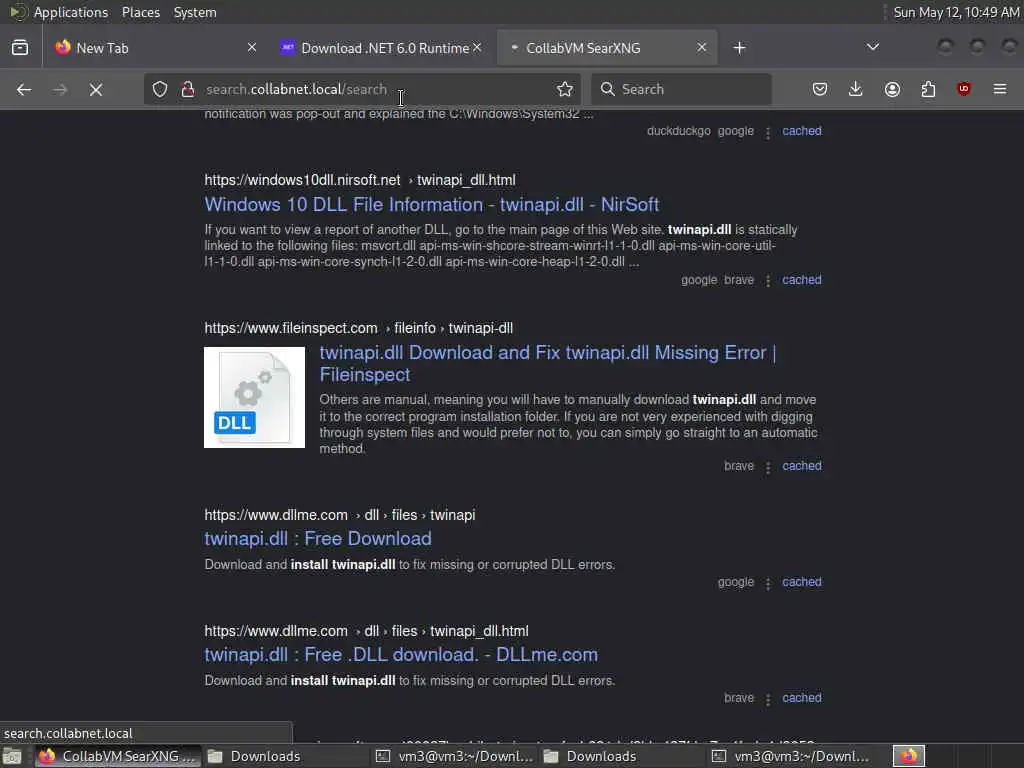1024x768 pixels.
Task: Go back with the back arrow
Action: [x=24, y=89]
